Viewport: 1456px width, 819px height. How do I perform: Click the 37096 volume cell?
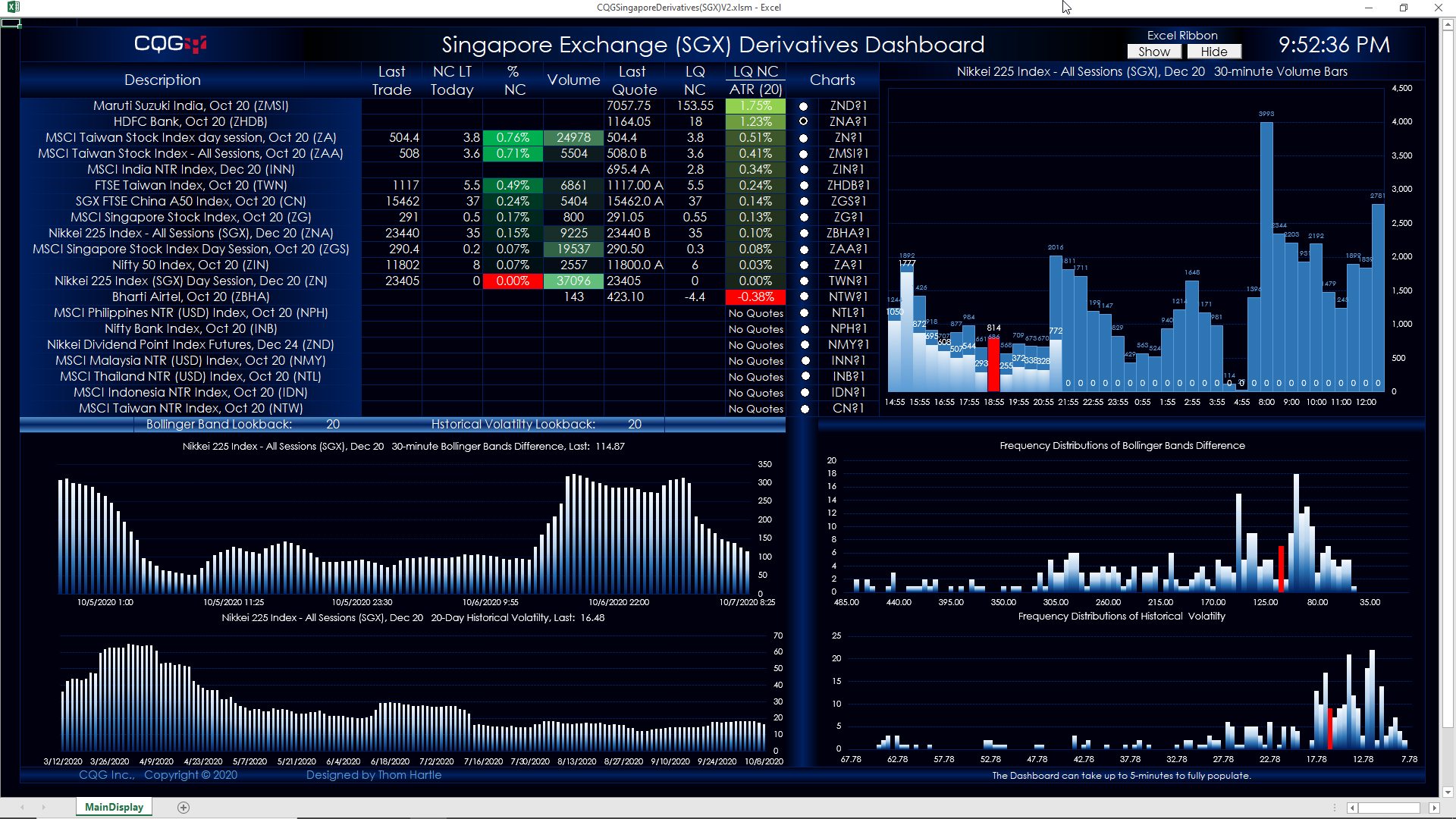click(x=573, y=281)
